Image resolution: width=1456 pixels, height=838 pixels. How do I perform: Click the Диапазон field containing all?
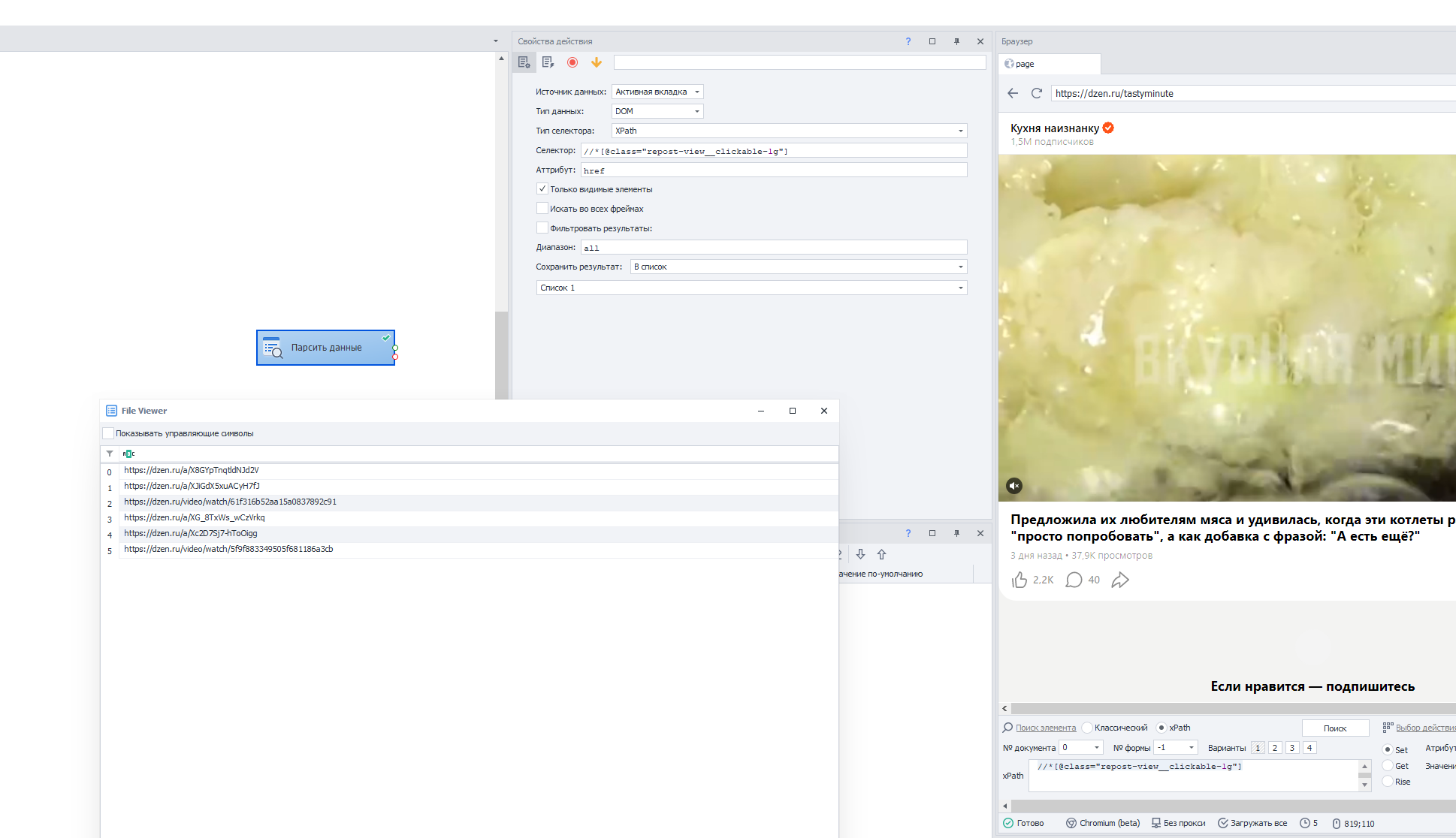[774, 247]
